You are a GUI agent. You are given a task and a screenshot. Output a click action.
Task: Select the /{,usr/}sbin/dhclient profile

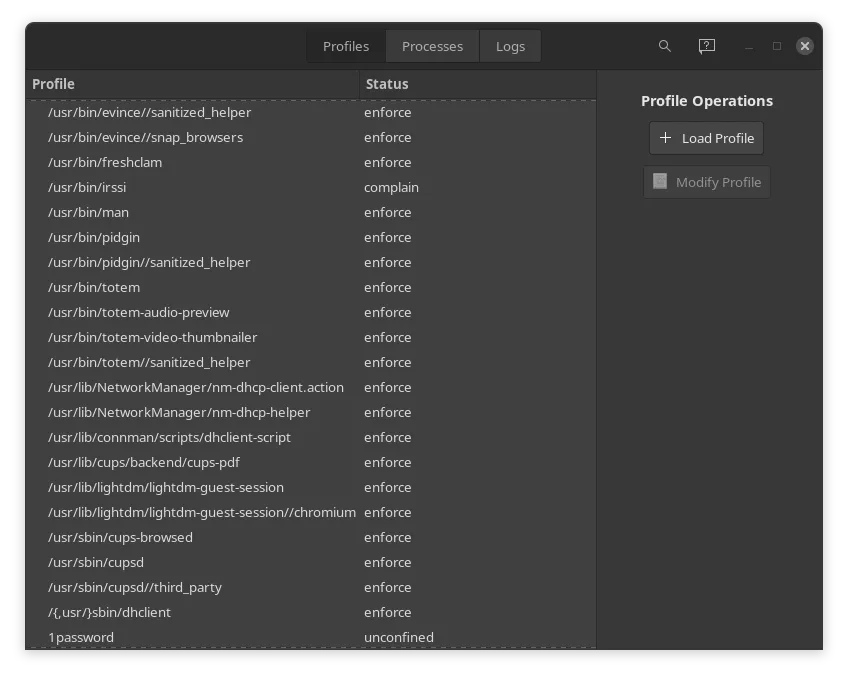click(x=200, y=612)
